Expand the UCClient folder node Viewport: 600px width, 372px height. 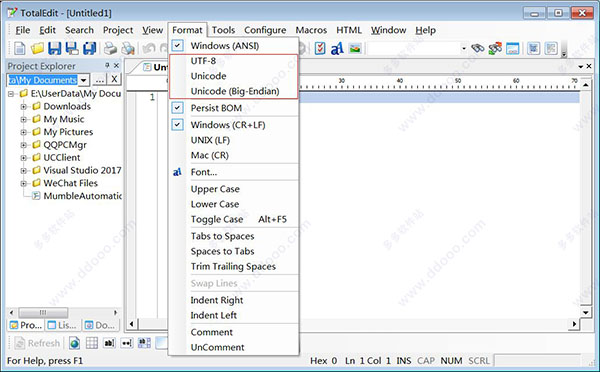coord(23,158)
